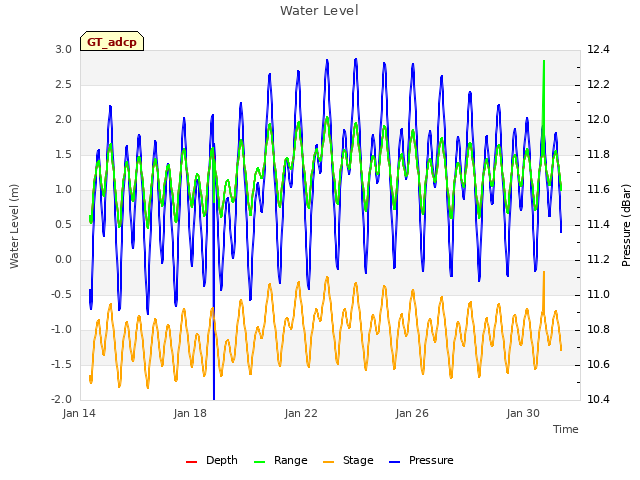Viewport: 640px width, 480px height.
Task: Click the 10.4 right axis tick label
Action: 598,399
